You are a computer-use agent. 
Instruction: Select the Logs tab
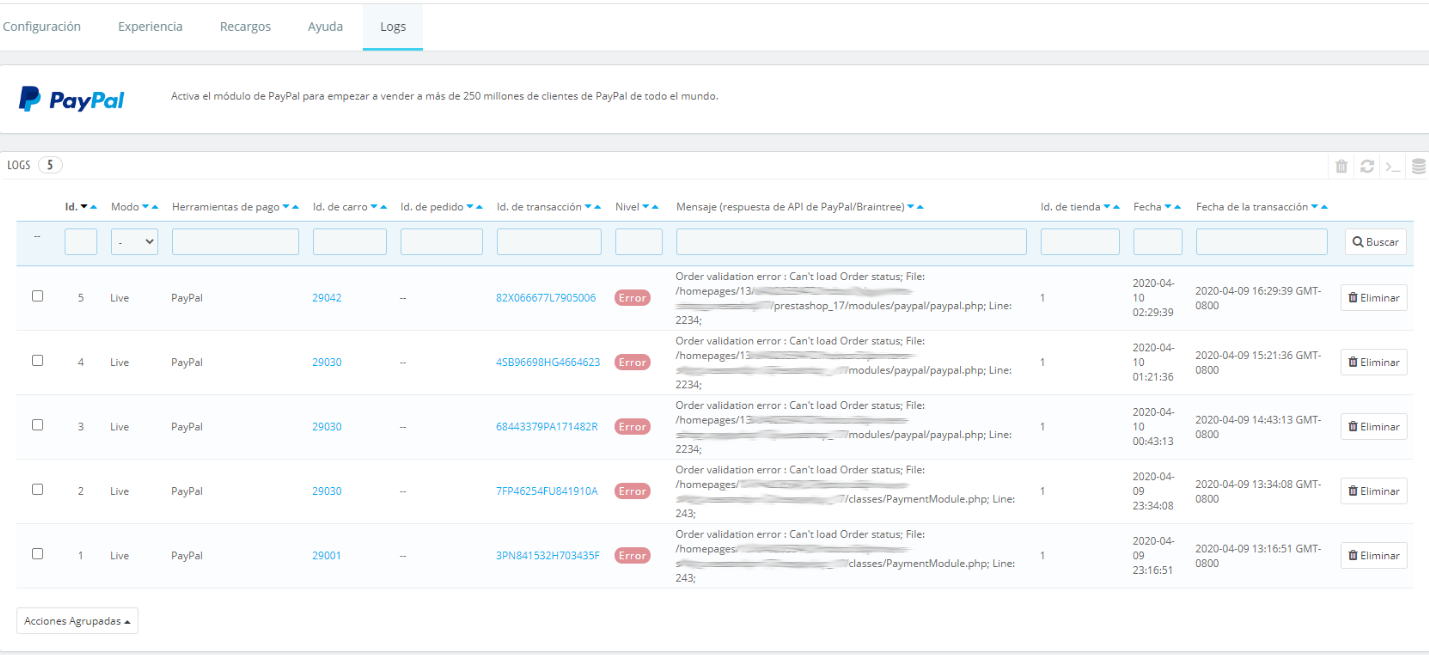[393, 27]
